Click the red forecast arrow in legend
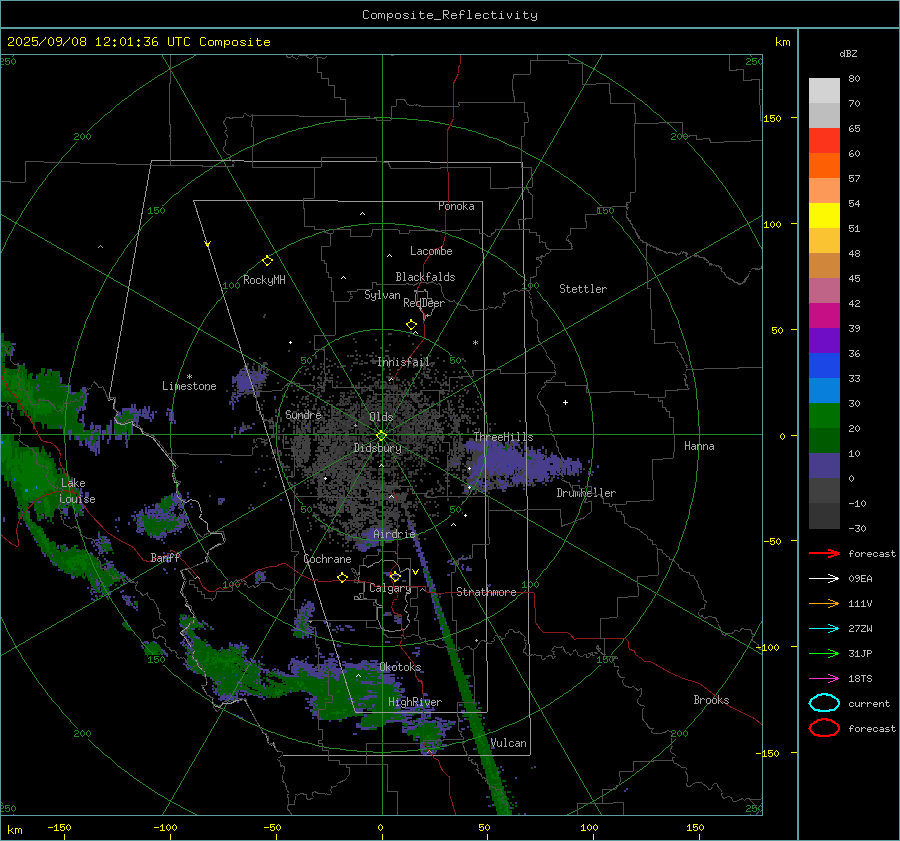 point(825,553)
